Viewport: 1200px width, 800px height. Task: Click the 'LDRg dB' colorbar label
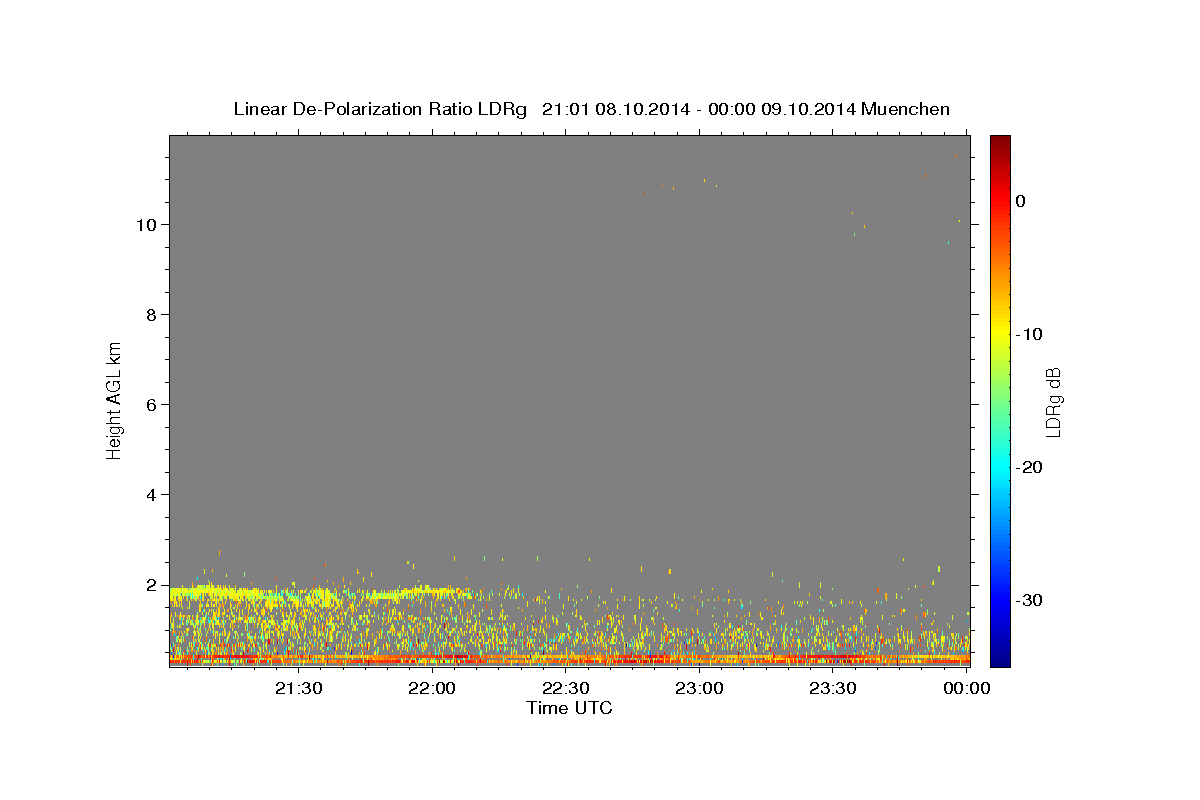pos(1053,402)
